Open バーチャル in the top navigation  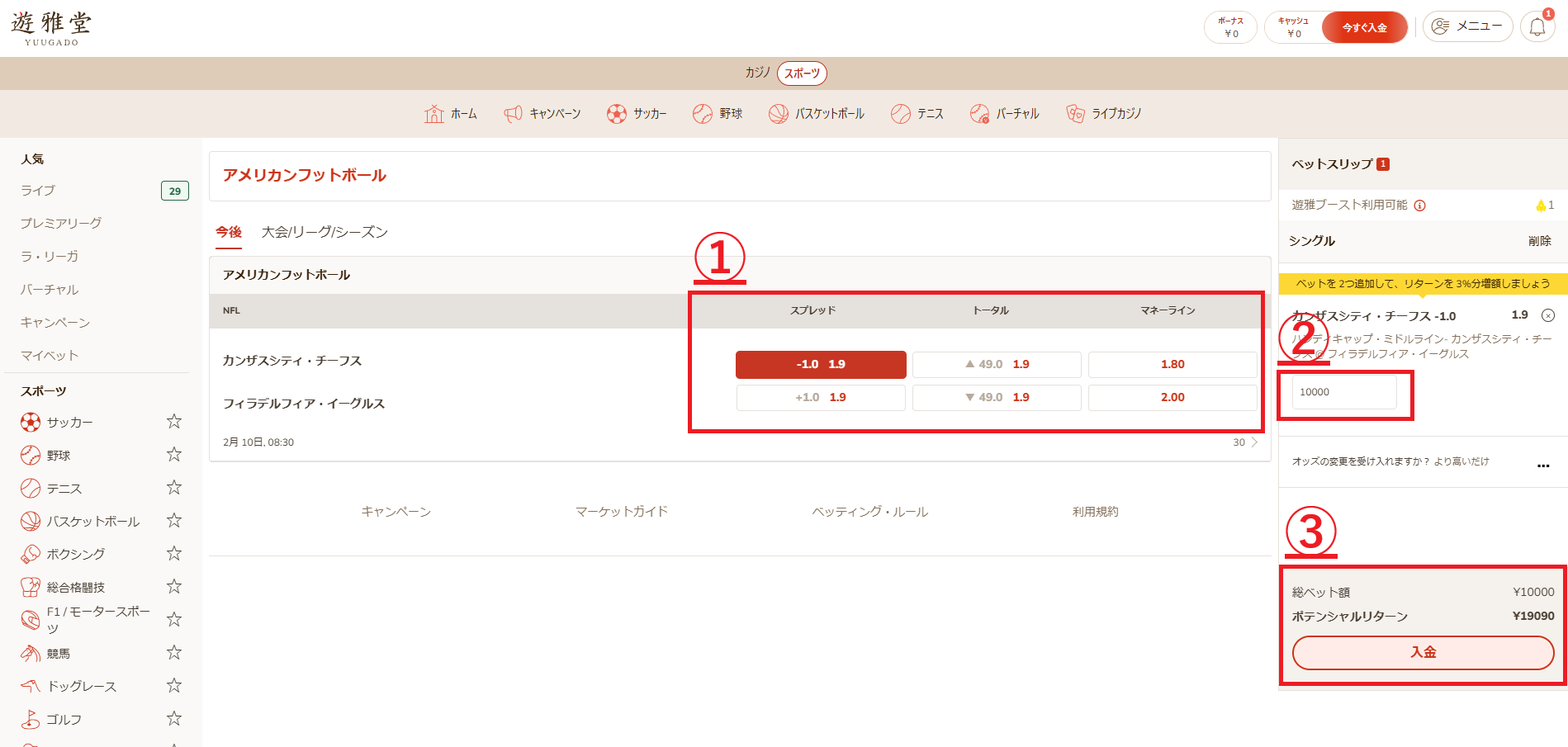(x=1005, y=114)
